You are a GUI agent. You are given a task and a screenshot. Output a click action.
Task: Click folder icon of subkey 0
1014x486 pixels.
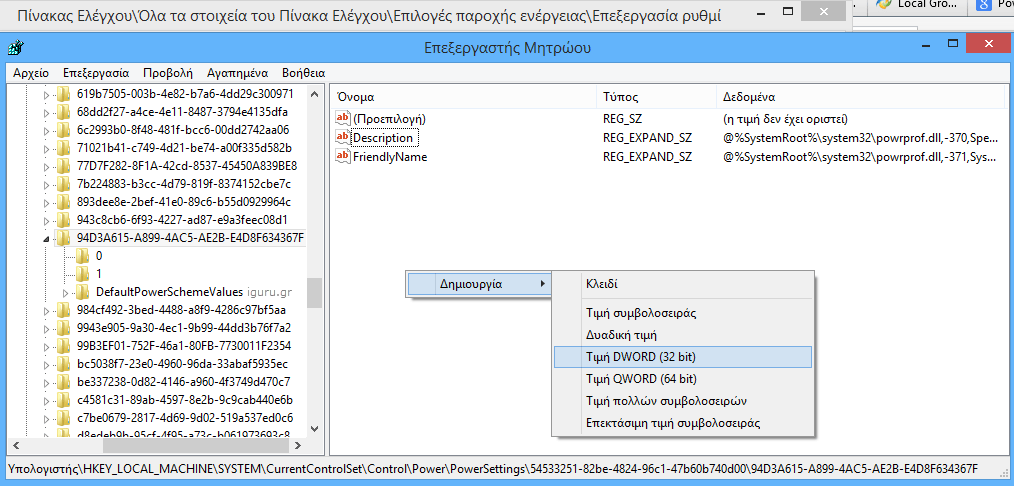pos(83,257)
